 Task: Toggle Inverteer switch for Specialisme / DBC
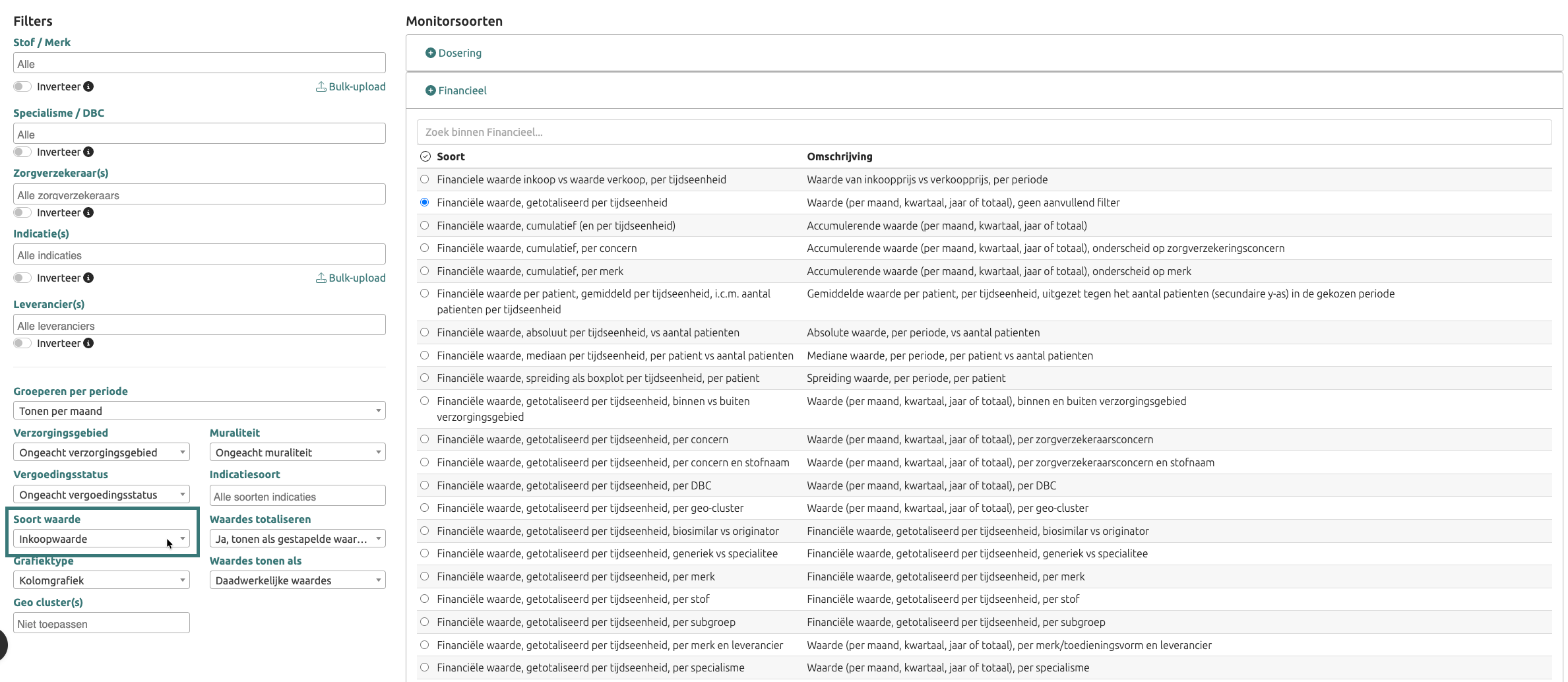(x=22, y=152)
